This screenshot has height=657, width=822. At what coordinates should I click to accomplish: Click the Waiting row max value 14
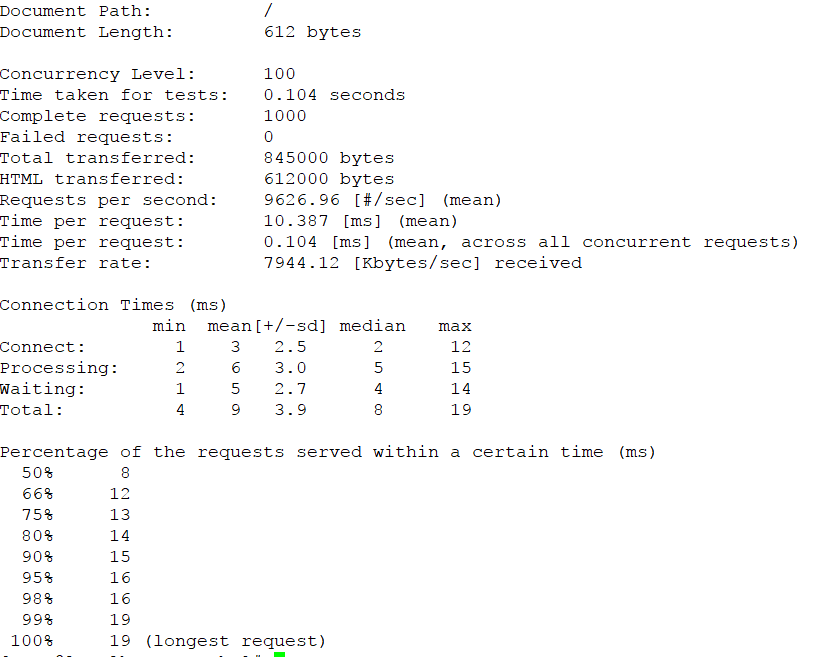point(461,389)
